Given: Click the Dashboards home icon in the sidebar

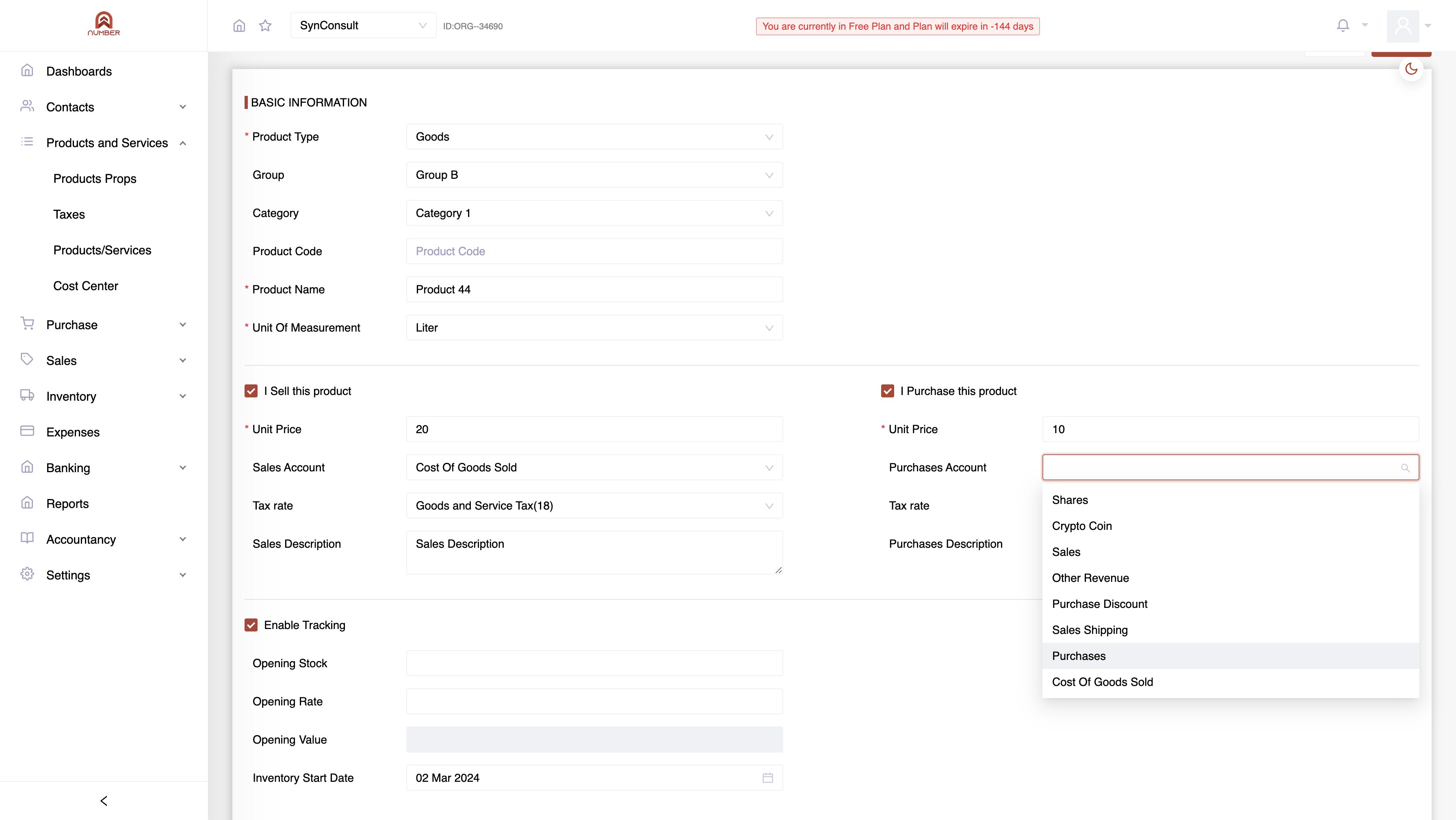Looking at the screenshot, I should [27, 71].
